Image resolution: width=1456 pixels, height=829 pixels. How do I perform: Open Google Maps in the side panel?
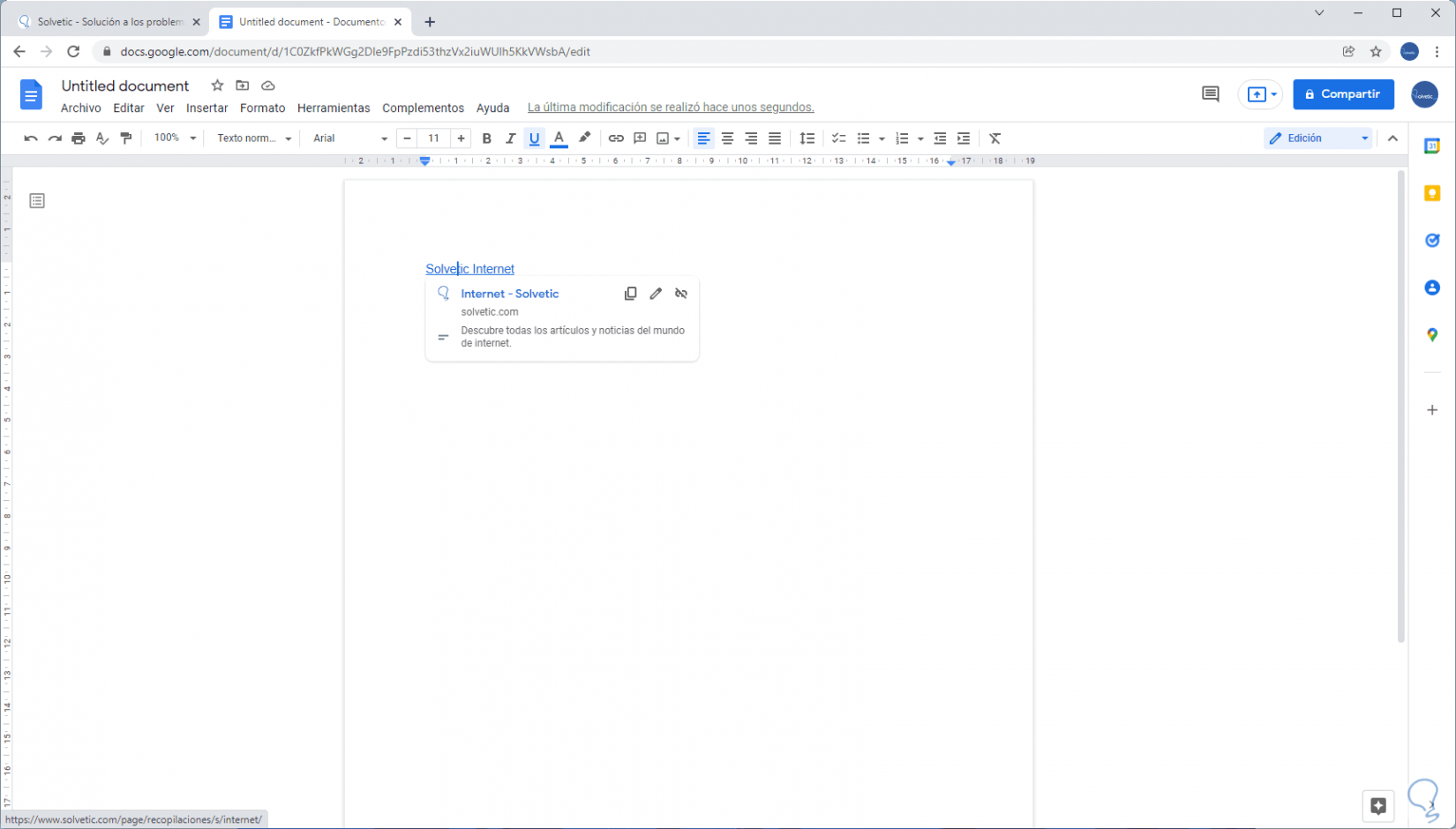1432,335
